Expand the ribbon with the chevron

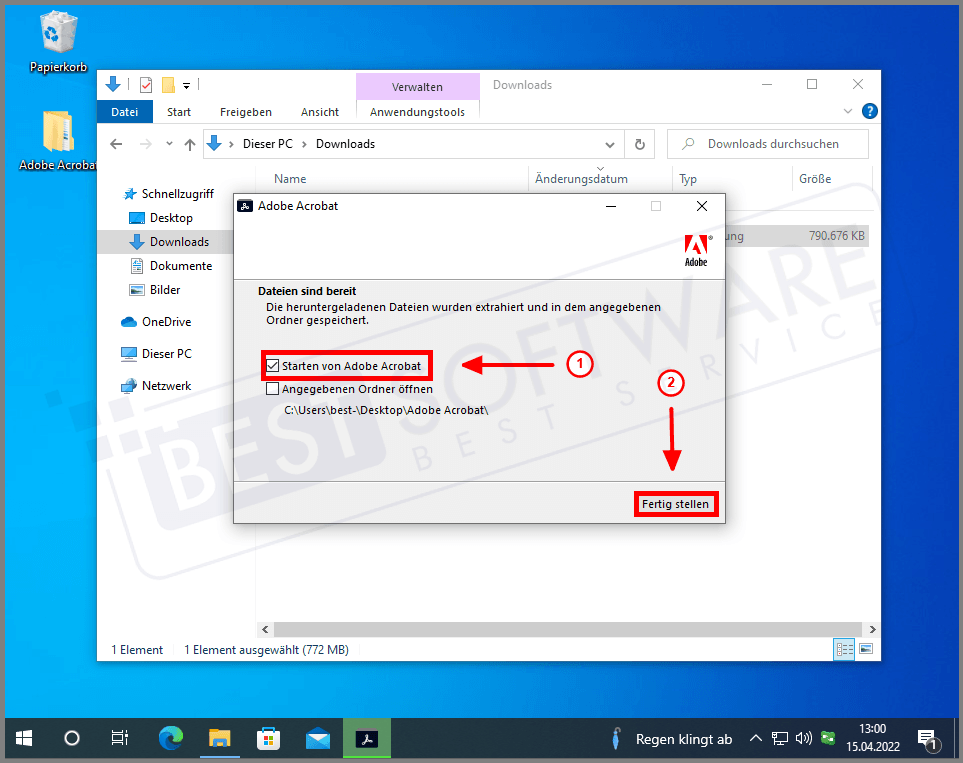point(848,112)
